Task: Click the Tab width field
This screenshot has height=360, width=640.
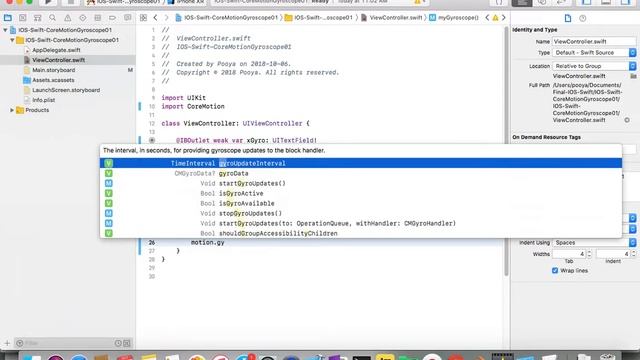Action: pyautogui.click(x=569, y=254)
